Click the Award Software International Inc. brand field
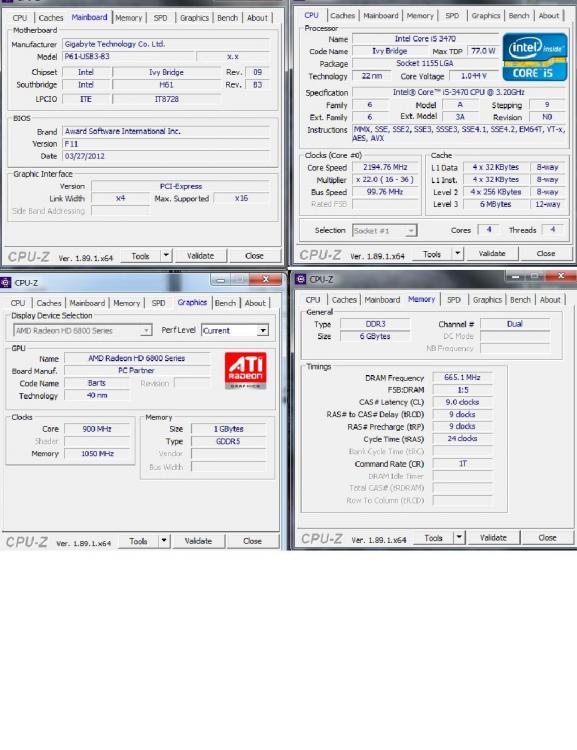Screen dimensions: 577x750 click(166, 131)
